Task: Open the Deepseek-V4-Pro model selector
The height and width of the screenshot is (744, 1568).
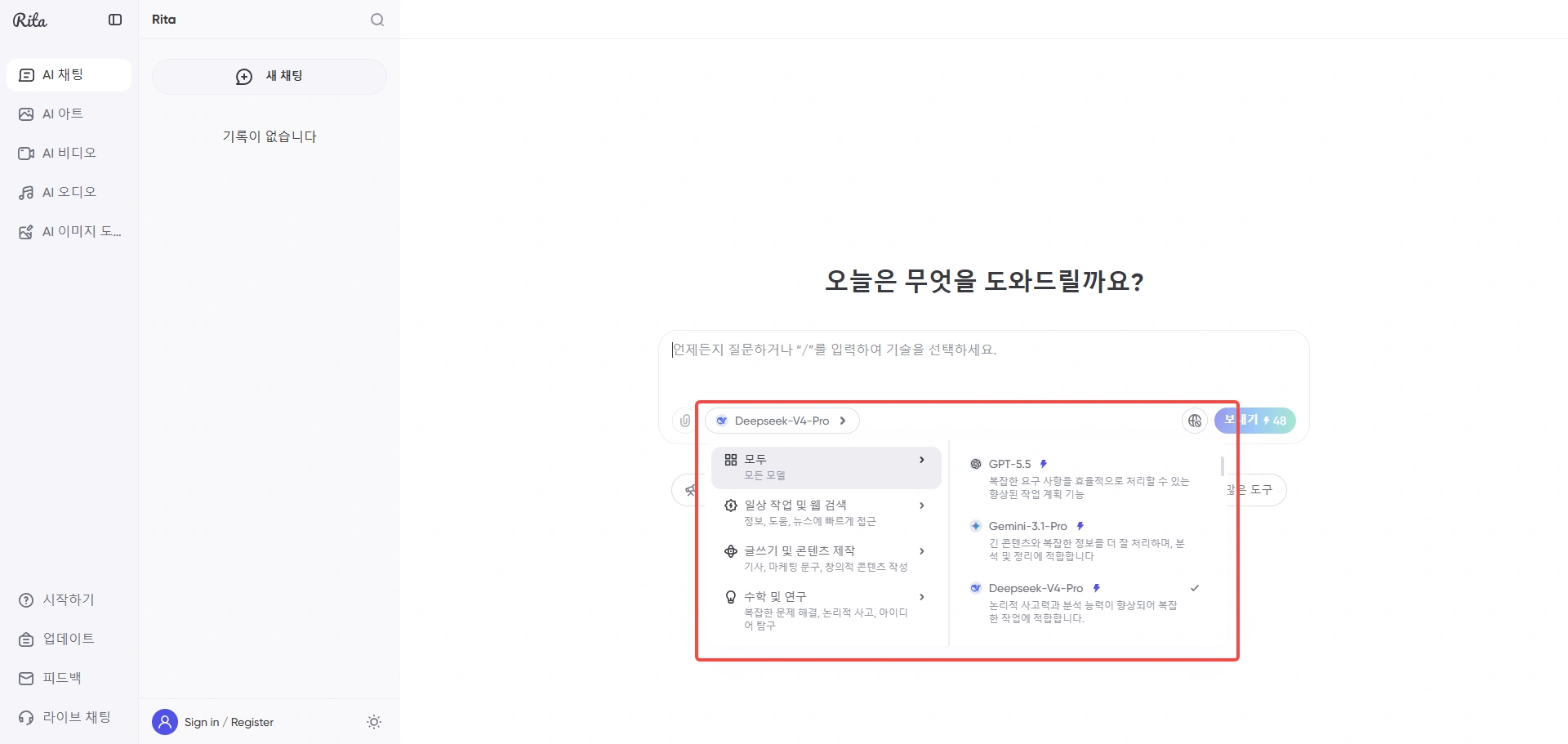Action: 782,421
